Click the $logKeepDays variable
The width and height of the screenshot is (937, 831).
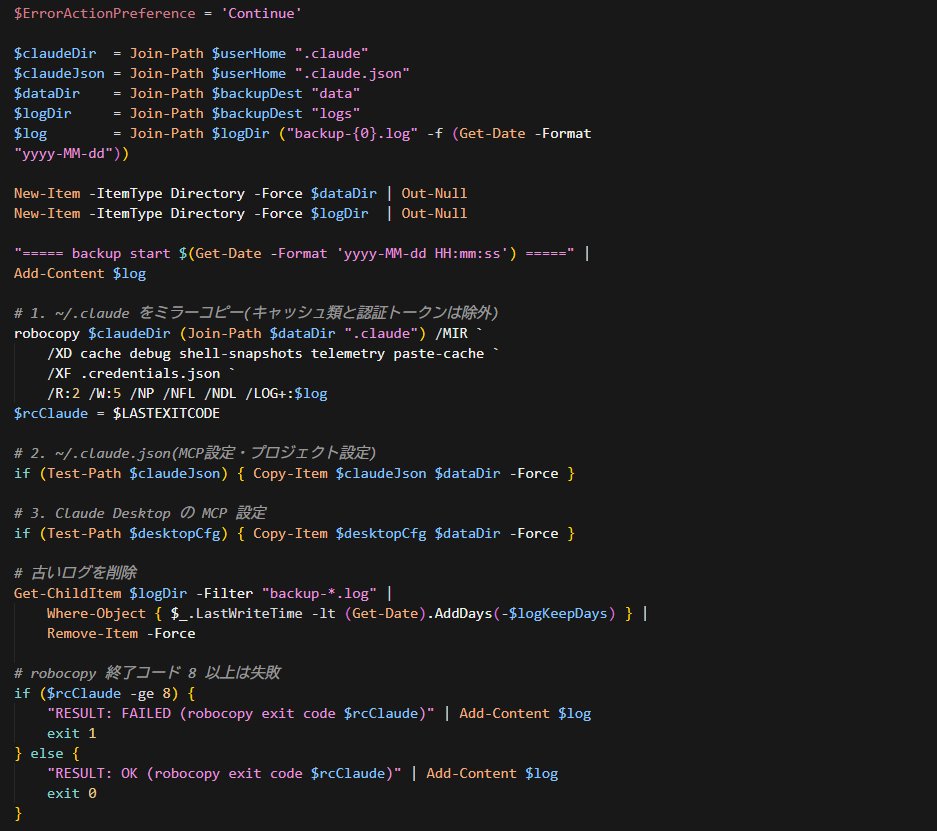tap(557, 614)
